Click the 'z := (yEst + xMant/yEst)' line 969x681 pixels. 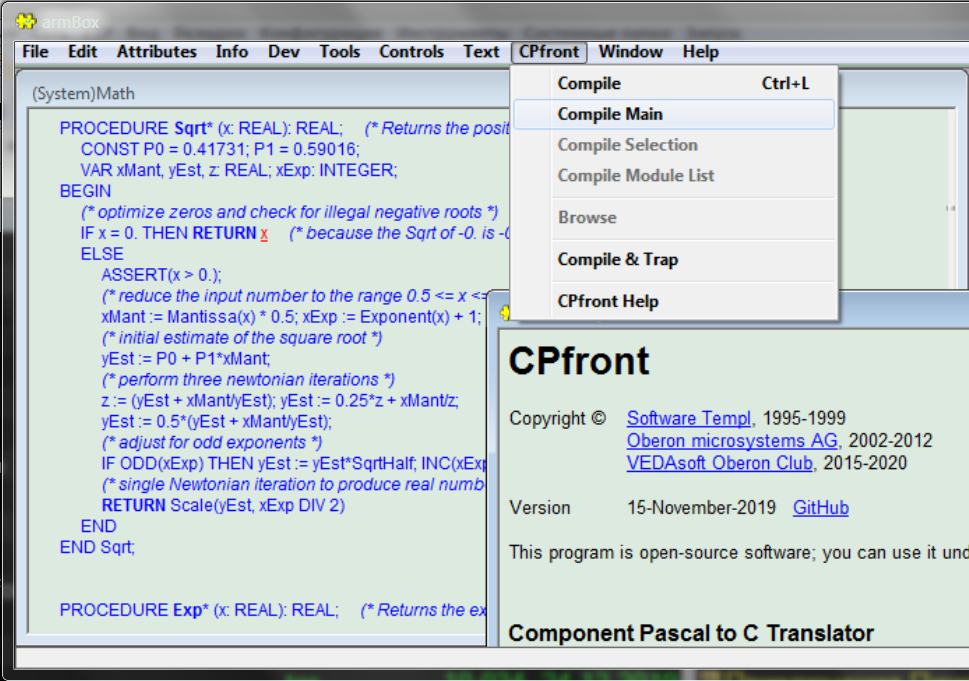pos(280,400)
